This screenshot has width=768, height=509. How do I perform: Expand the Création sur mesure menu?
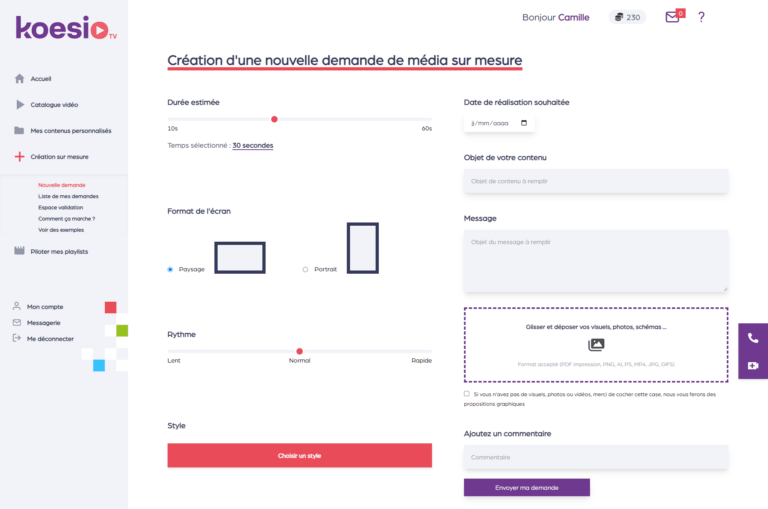pyautogui.click(x=58, y=157)
